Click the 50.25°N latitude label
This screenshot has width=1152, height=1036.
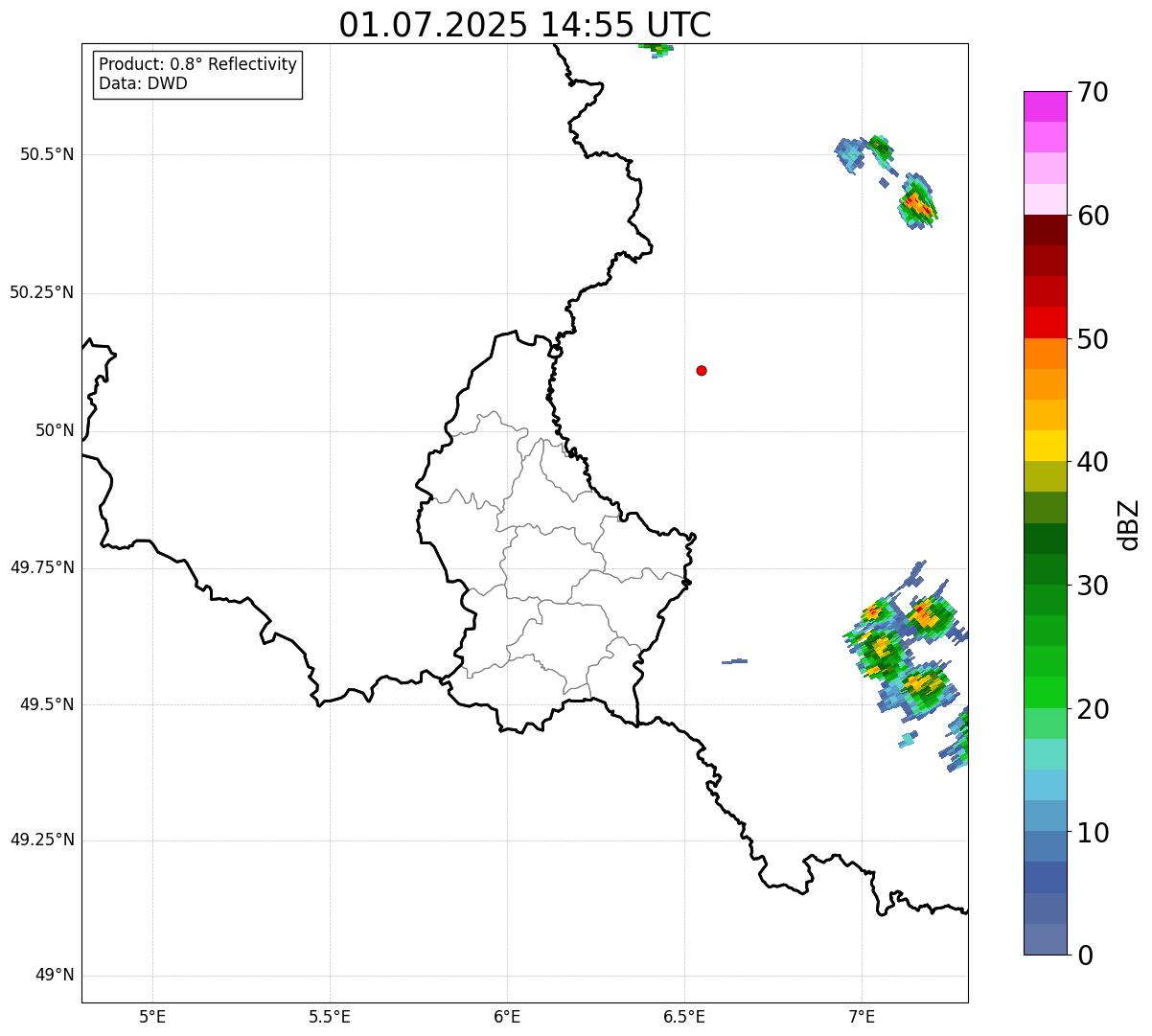tap(41, 292)
